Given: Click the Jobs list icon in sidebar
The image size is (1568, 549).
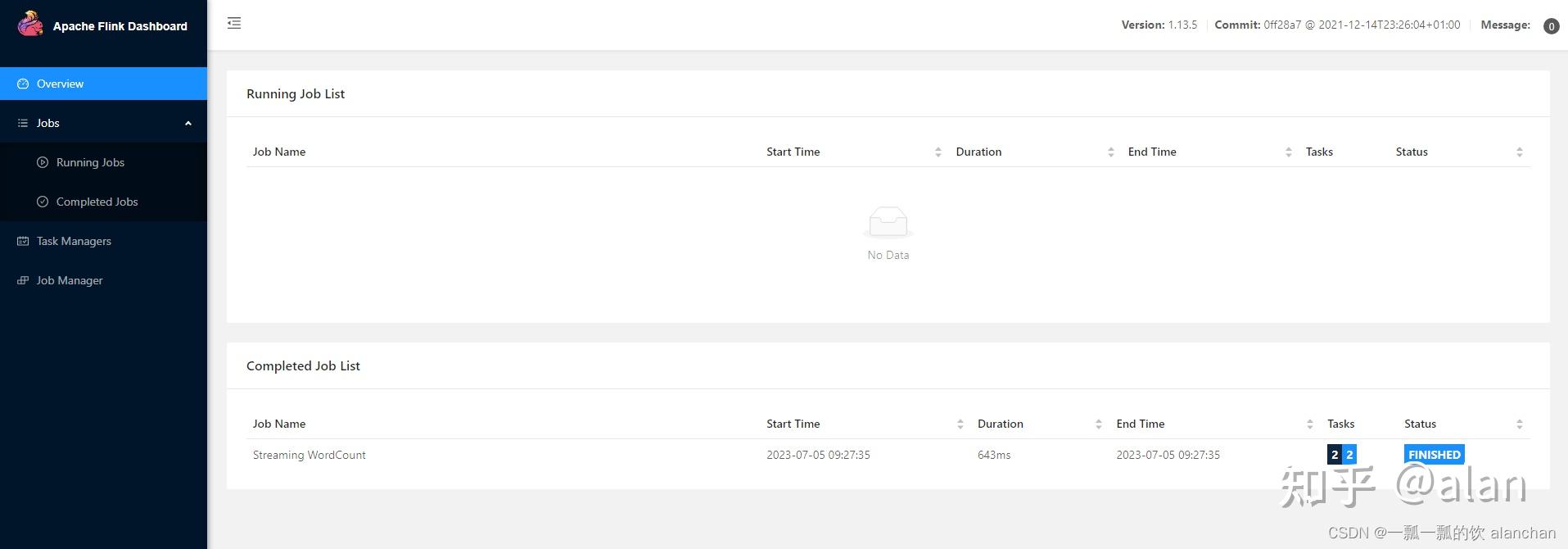Looking at the screenshot, I should pyautogui.click(x=23, y=123).
